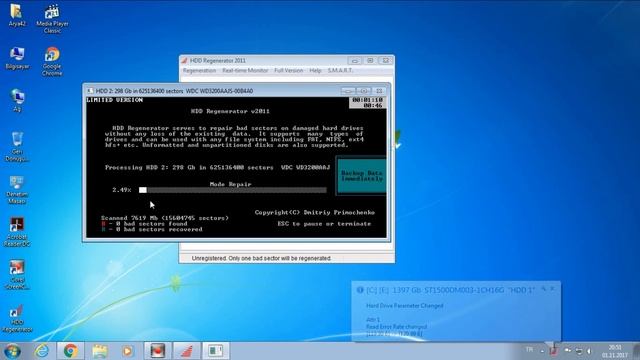
Task: Switch to Chrome on the taskbar
Action: 71,351
